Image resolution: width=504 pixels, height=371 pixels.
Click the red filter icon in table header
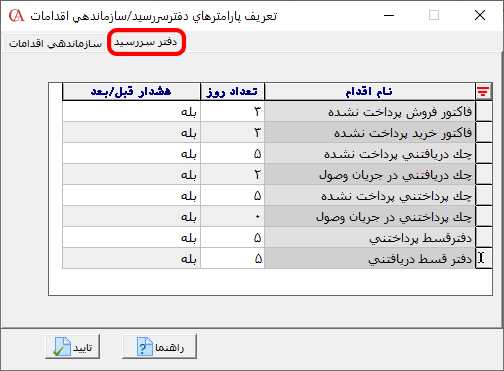(483, 91)
